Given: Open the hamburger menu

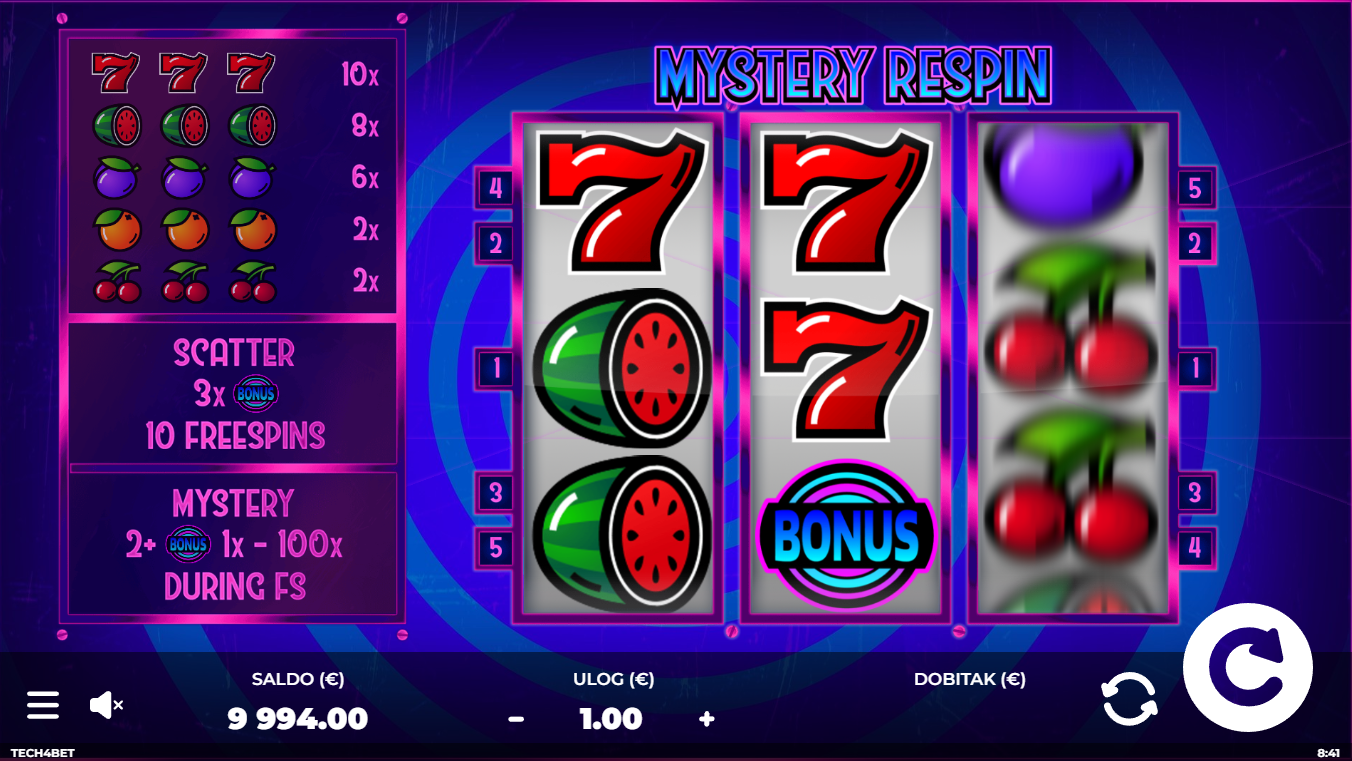Looking at the screenshot, I should [x=43, y=705].
